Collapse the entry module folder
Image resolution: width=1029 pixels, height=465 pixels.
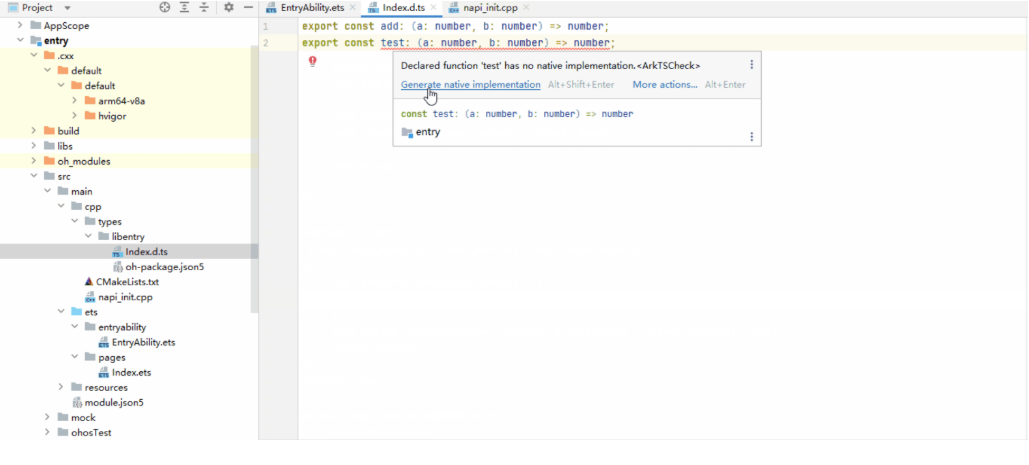(20, 41)
